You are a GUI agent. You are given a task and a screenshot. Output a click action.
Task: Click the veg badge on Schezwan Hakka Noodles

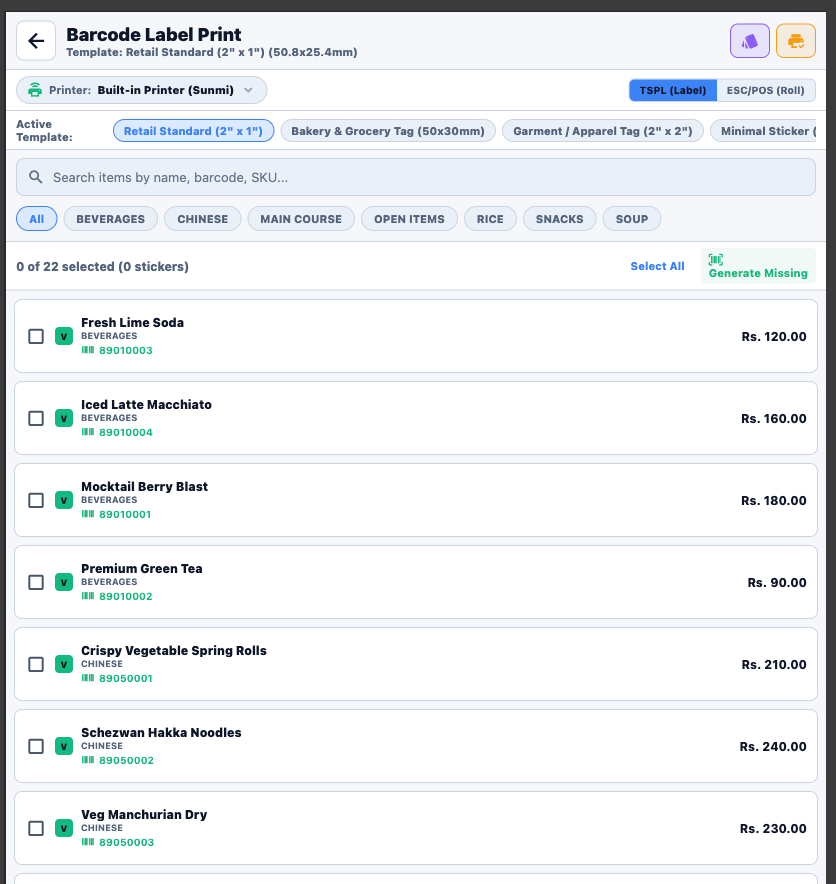pyautogui.click(x=64, y=746)
